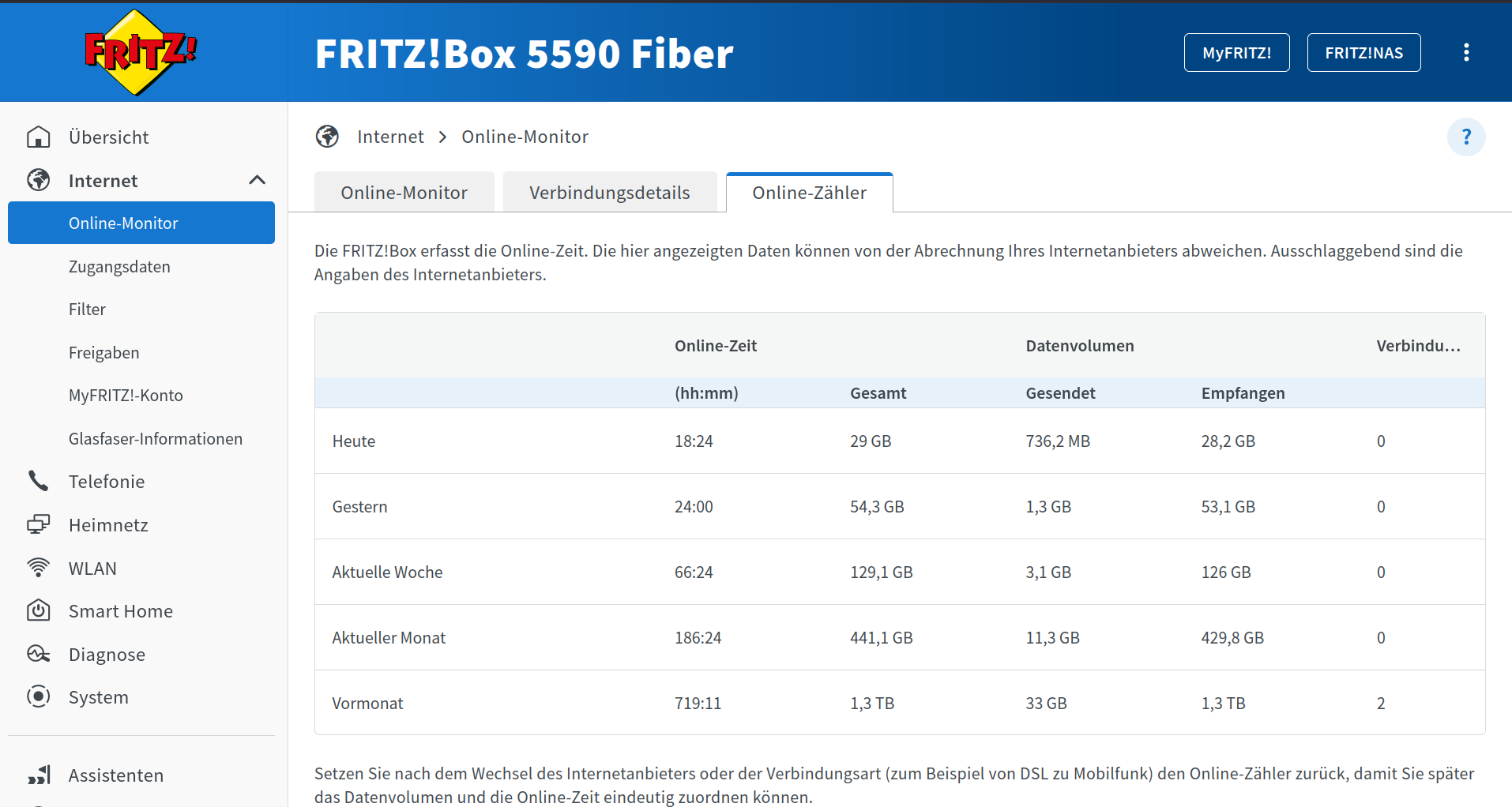Open the Diagnose menu
Screen dimensions: 1512x807
tap(107, 654)
